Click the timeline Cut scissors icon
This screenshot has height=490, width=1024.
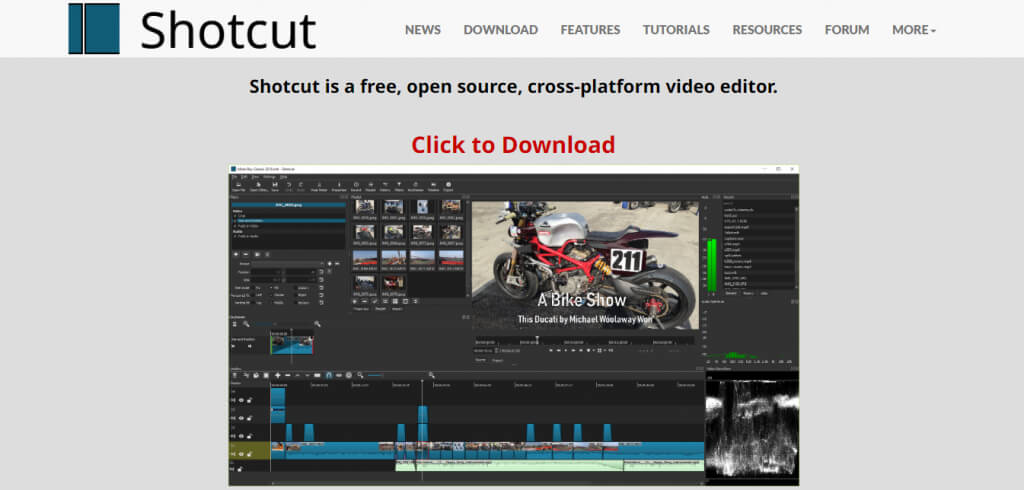246,376
